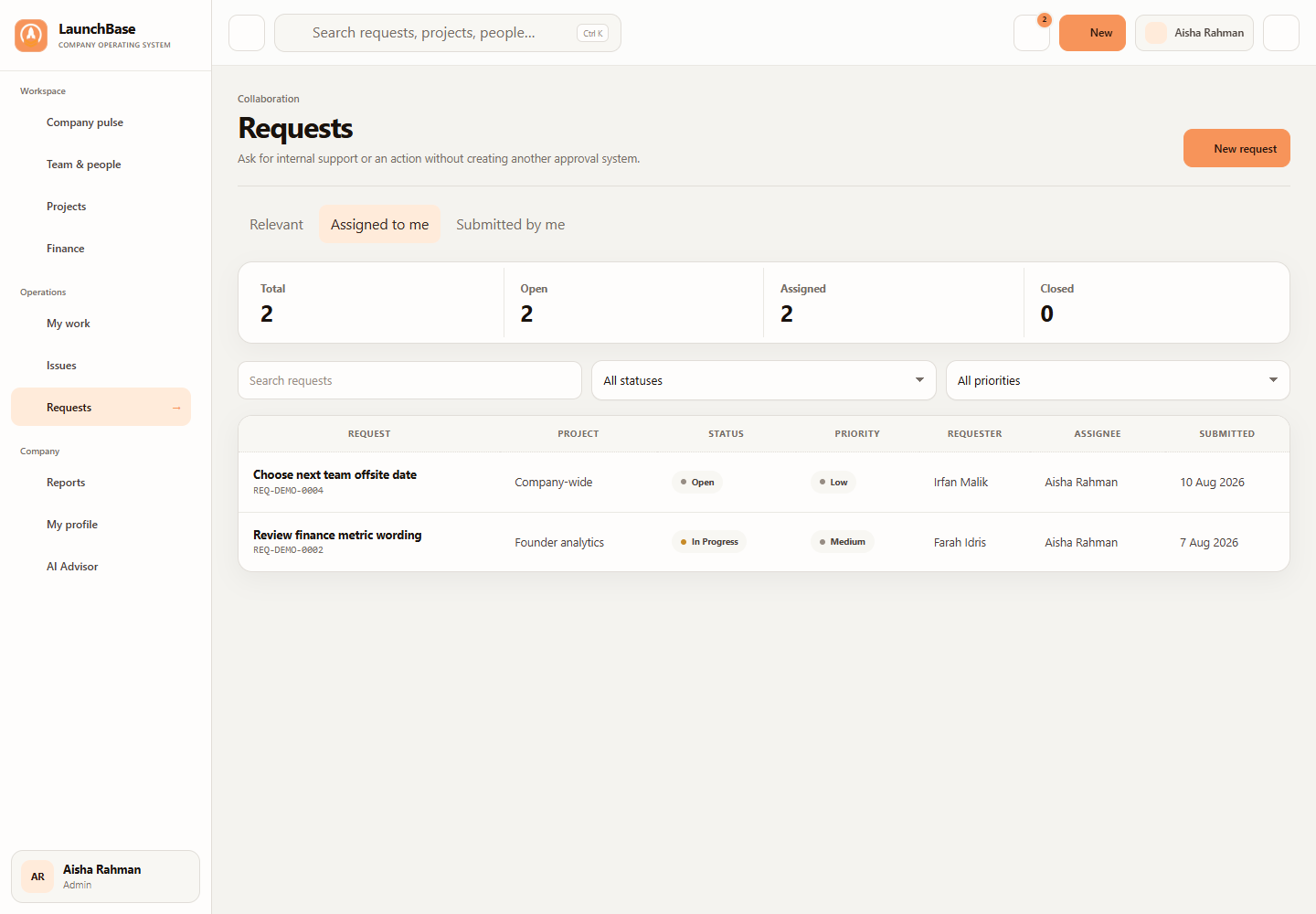Switch to the Relevant tab
Screen dimensions: 1316x914
[276, 225]
